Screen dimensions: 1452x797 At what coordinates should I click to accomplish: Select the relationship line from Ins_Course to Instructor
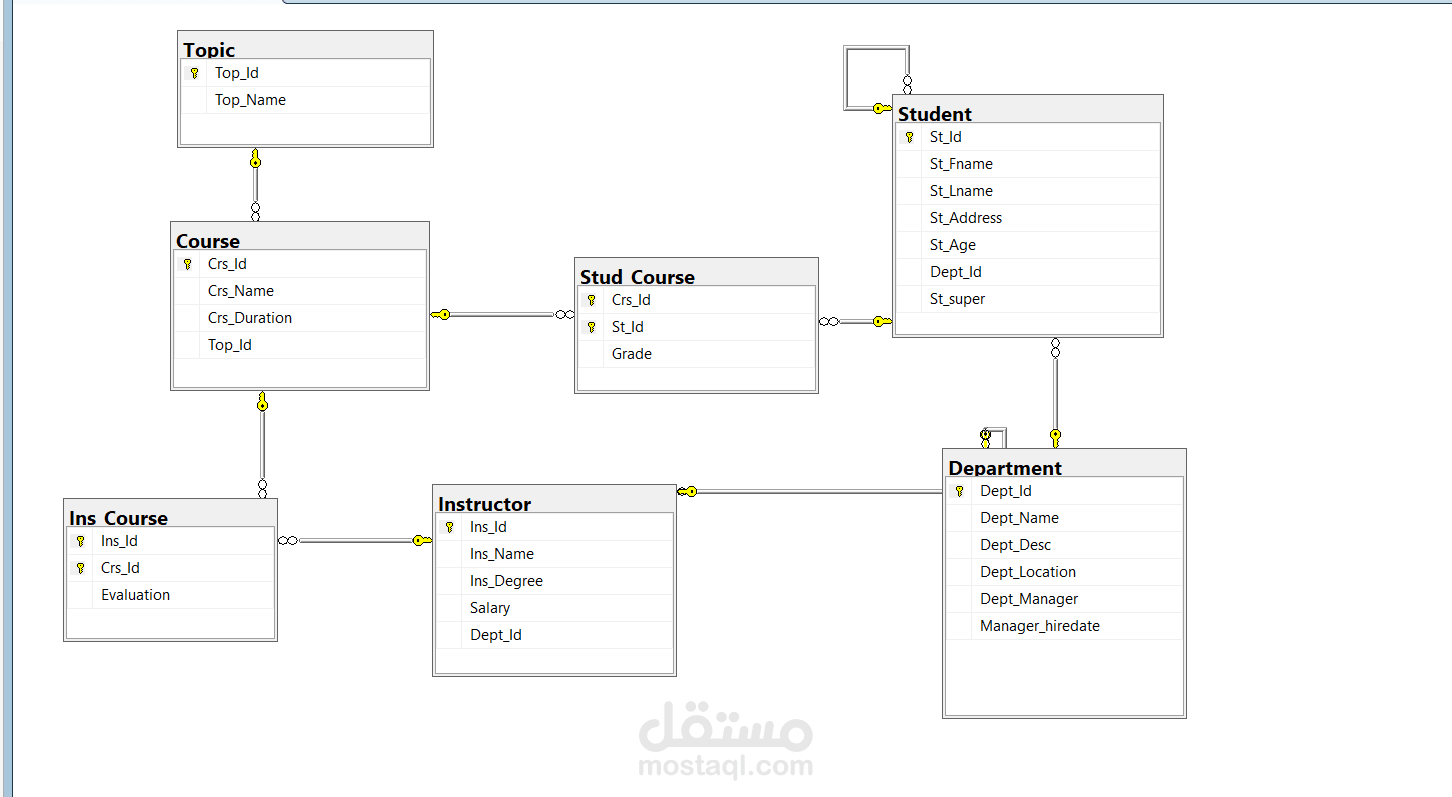tap(355, 541)
